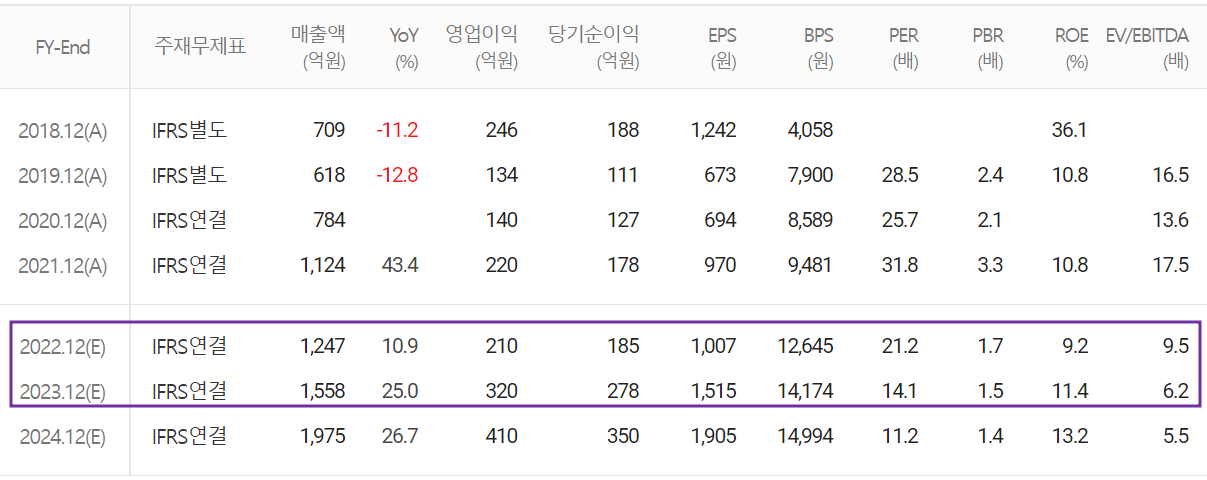Click the 2020 sales value 784

[328, 220]
